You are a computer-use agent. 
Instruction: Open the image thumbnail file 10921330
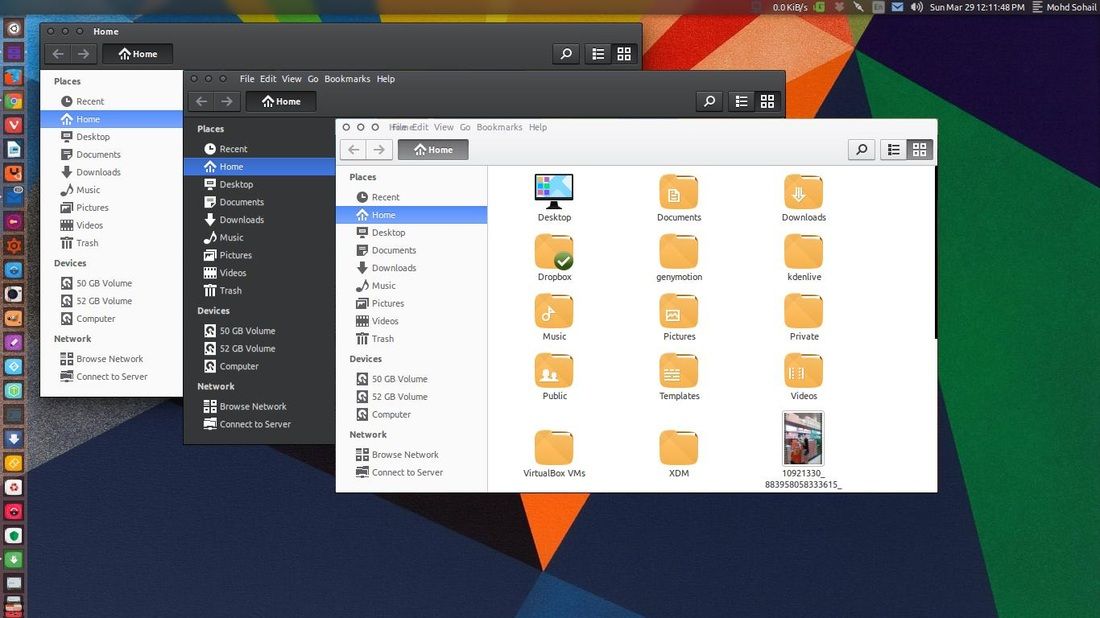click(804, 440)
